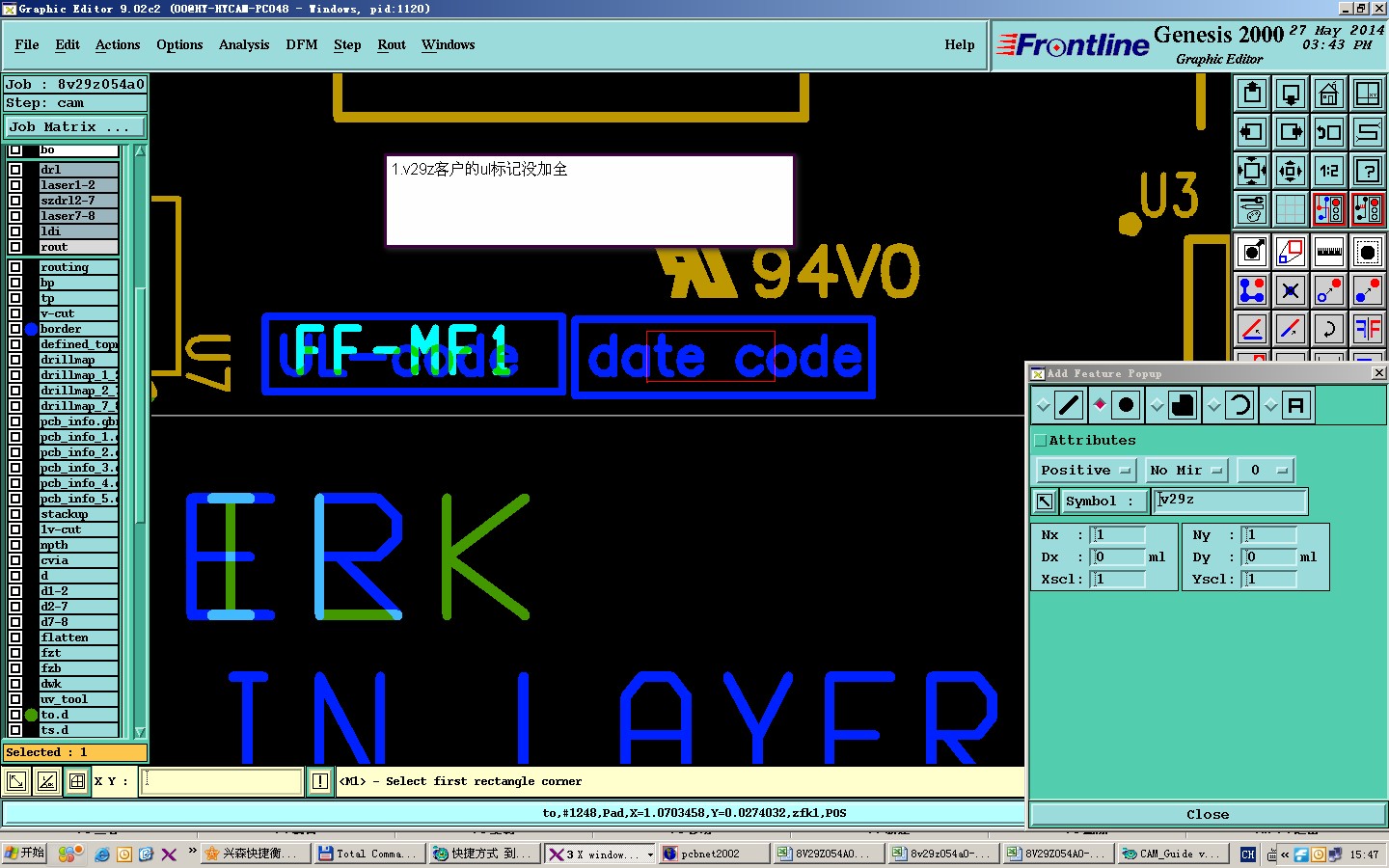Toggle the routing layer checkbox
1389x868 pixels.
point(15,267)
